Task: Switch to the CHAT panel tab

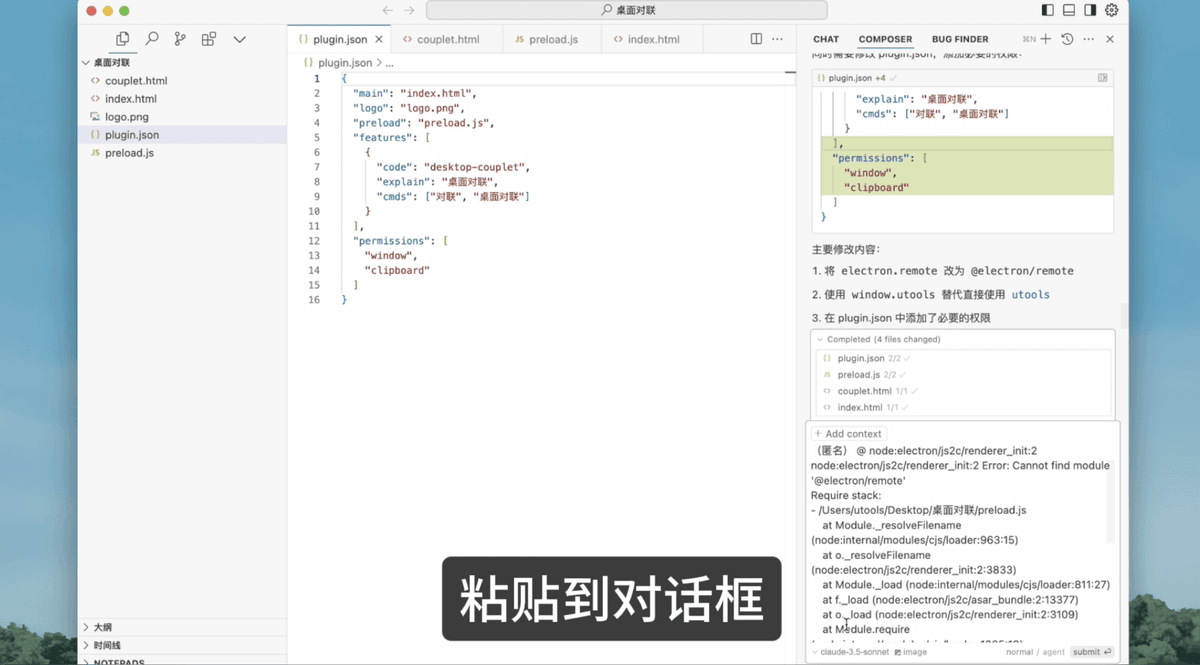Action: click(x=826, y=40)
